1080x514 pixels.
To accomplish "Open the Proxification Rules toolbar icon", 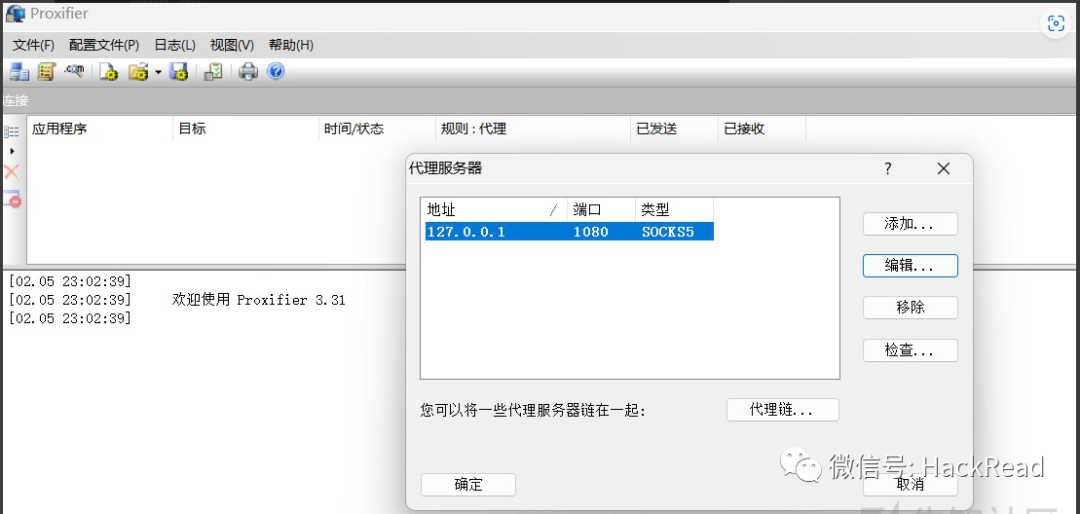I will click(46, 72).
